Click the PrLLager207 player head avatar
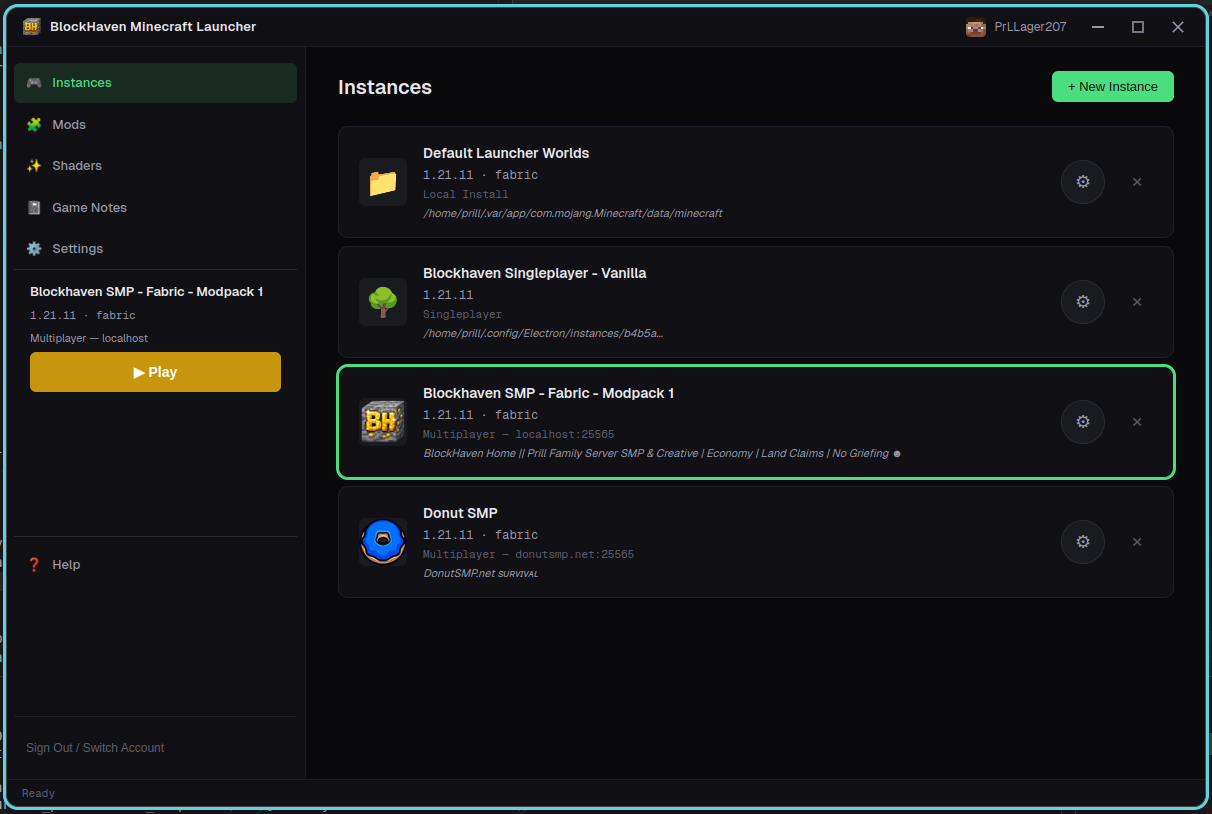The width and height of the screenshot is (1212, 814). point(975,27)
